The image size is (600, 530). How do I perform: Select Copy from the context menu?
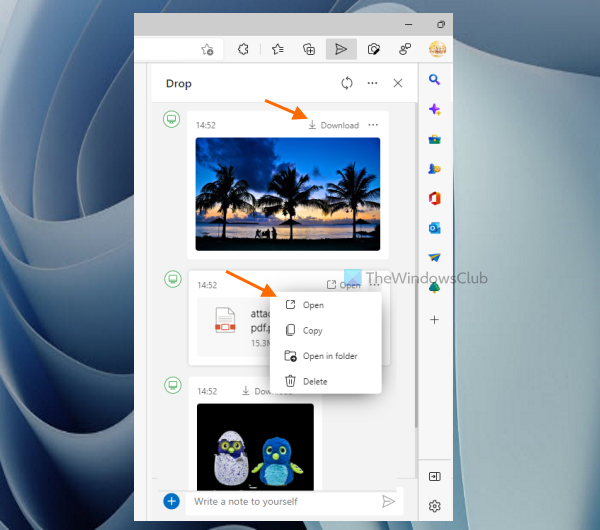(x=312, y=330)
